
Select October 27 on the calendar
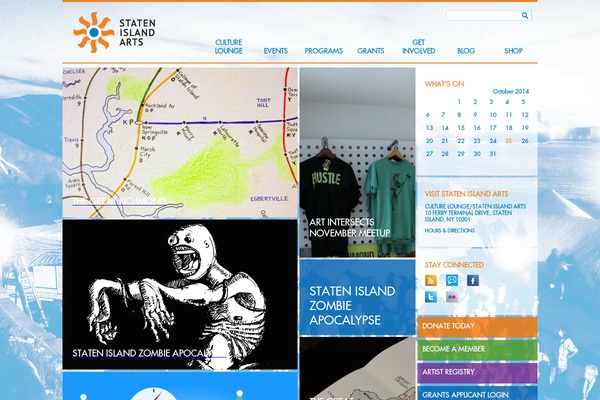pos(429,154)
